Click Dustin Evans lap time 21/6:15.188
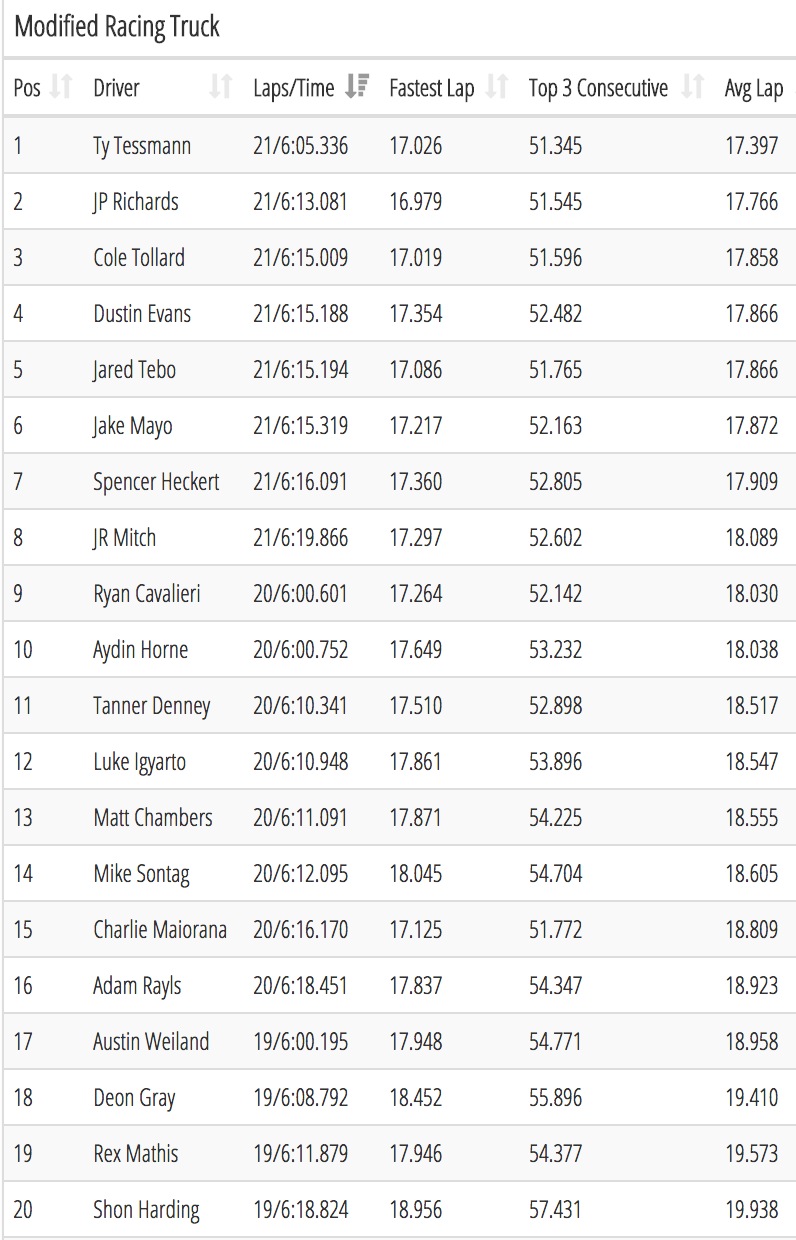The width and height of the screenshot is (796, 1240). 301,314
